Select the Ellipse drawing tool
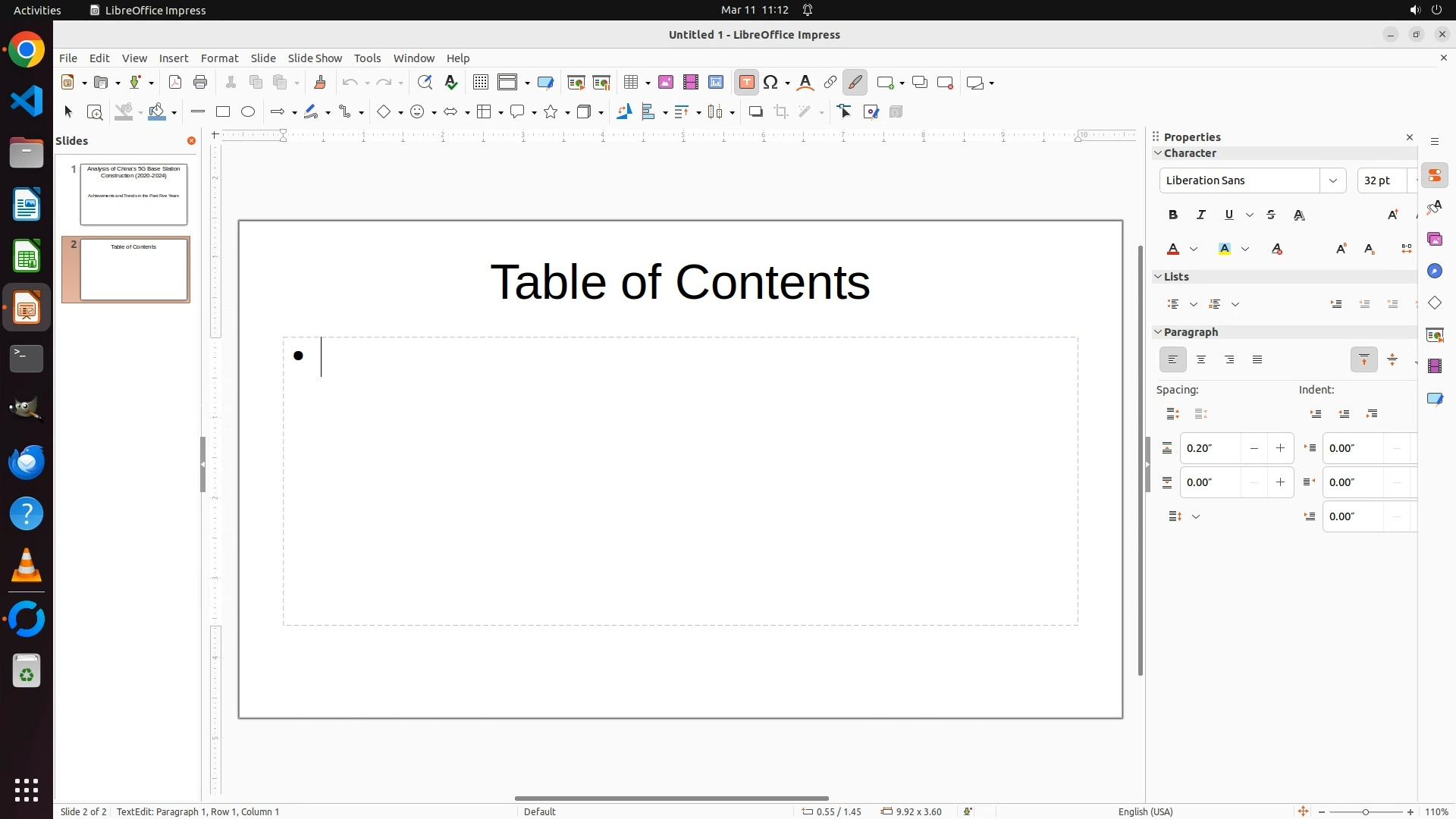The image size is (1456, 819). 248,112
